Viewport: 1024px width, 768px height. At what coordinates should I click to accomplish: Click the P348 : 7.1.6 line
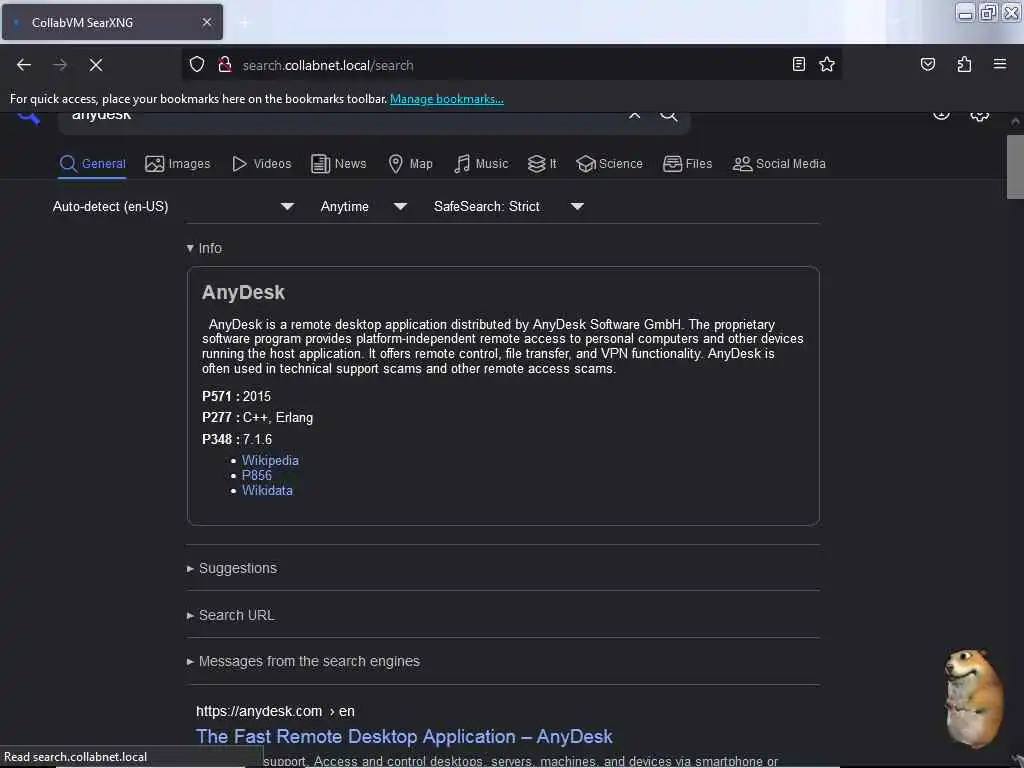(237, 440)
